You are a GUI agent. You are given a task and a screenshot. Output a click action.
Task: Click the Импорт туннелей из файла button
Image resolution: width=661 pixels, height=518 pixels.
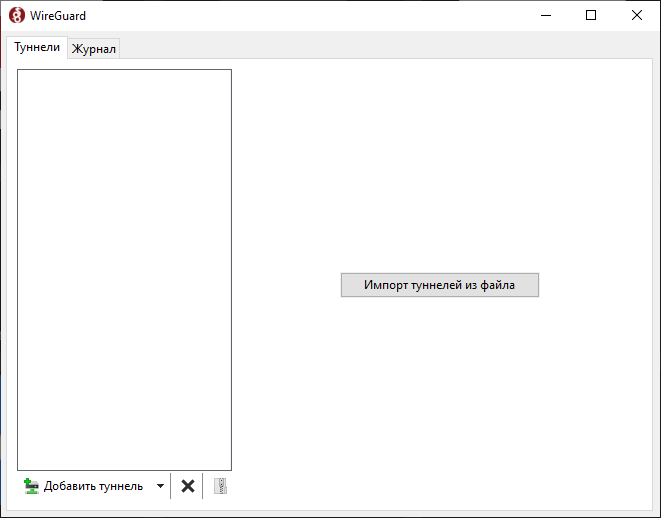pos(439,285)
